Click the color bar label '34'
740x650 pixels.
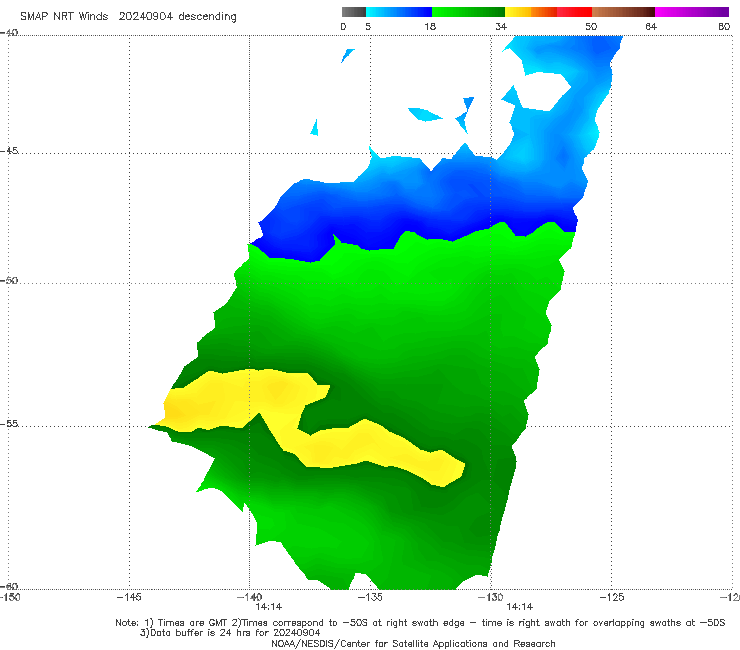[x=501, y=26]
